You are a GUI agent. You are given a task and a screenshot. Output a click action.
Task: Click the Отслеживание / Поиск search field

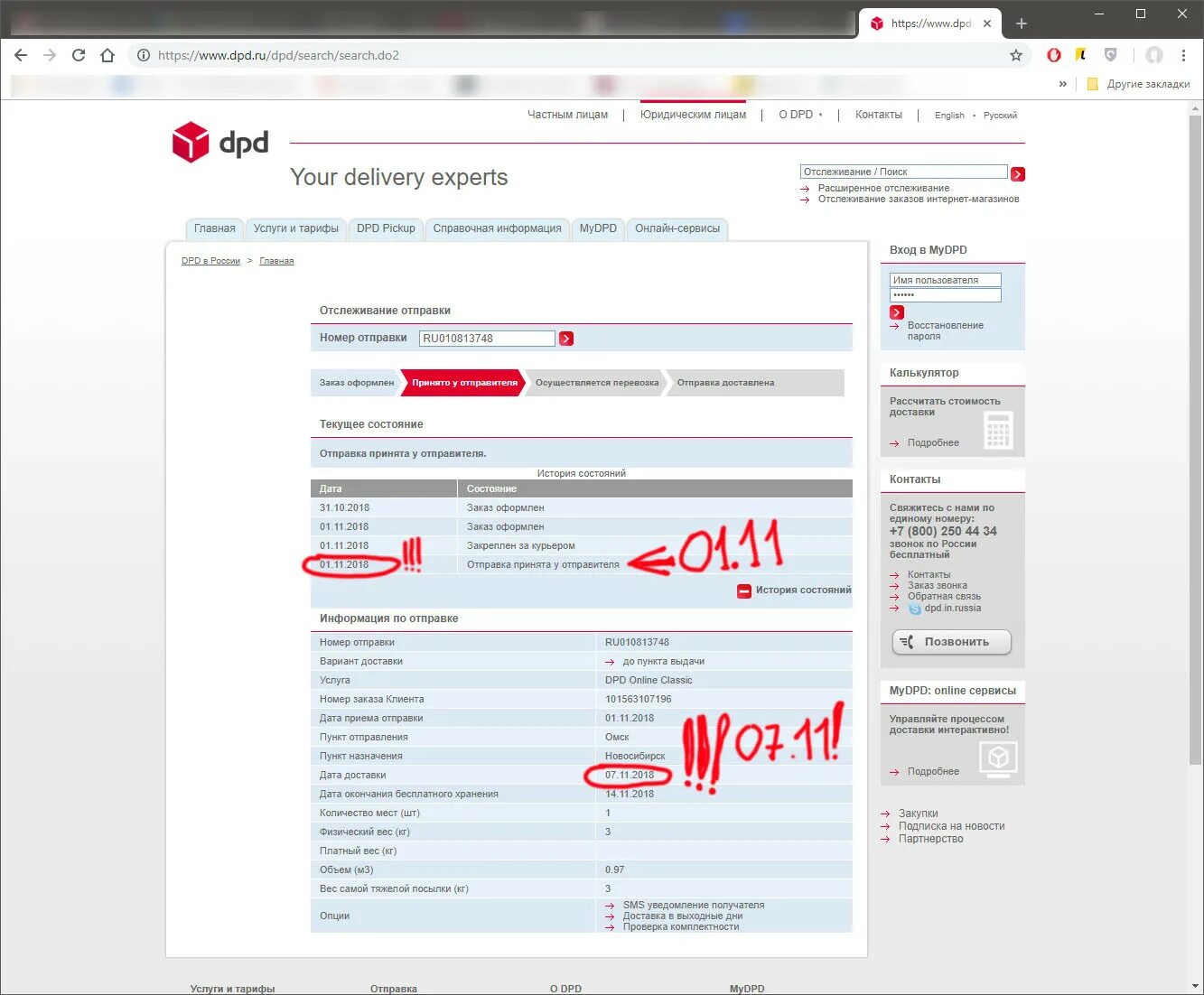point(903,172)
